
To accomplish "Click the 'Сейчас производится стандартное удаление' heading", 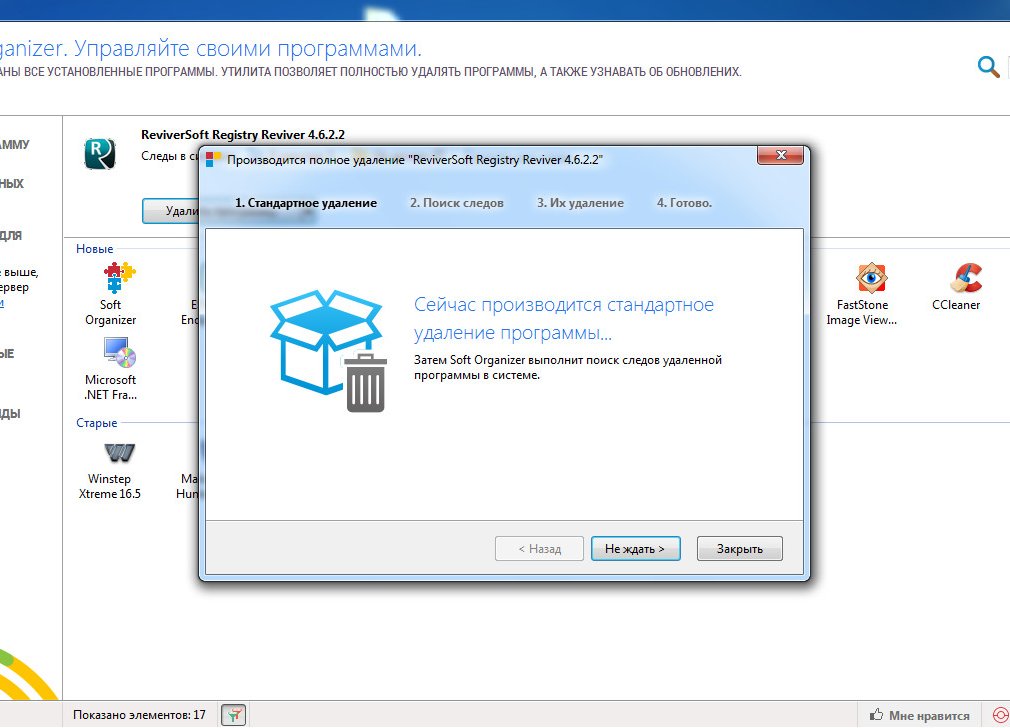I will point(564,318).
